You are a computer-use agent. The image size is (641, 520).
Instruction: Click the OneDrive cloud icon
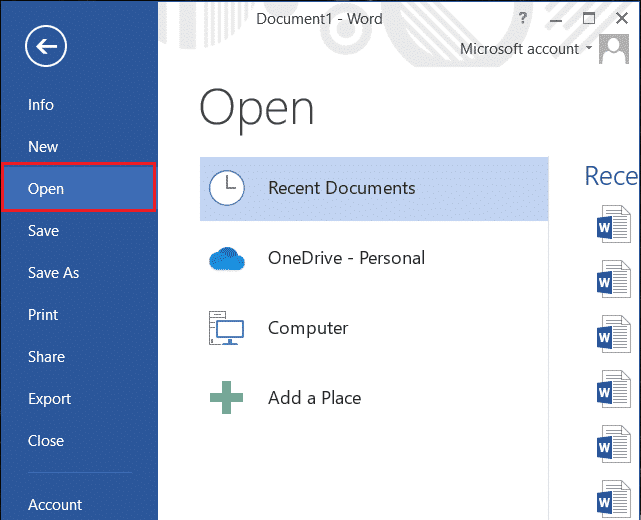(x=227, y=258)
